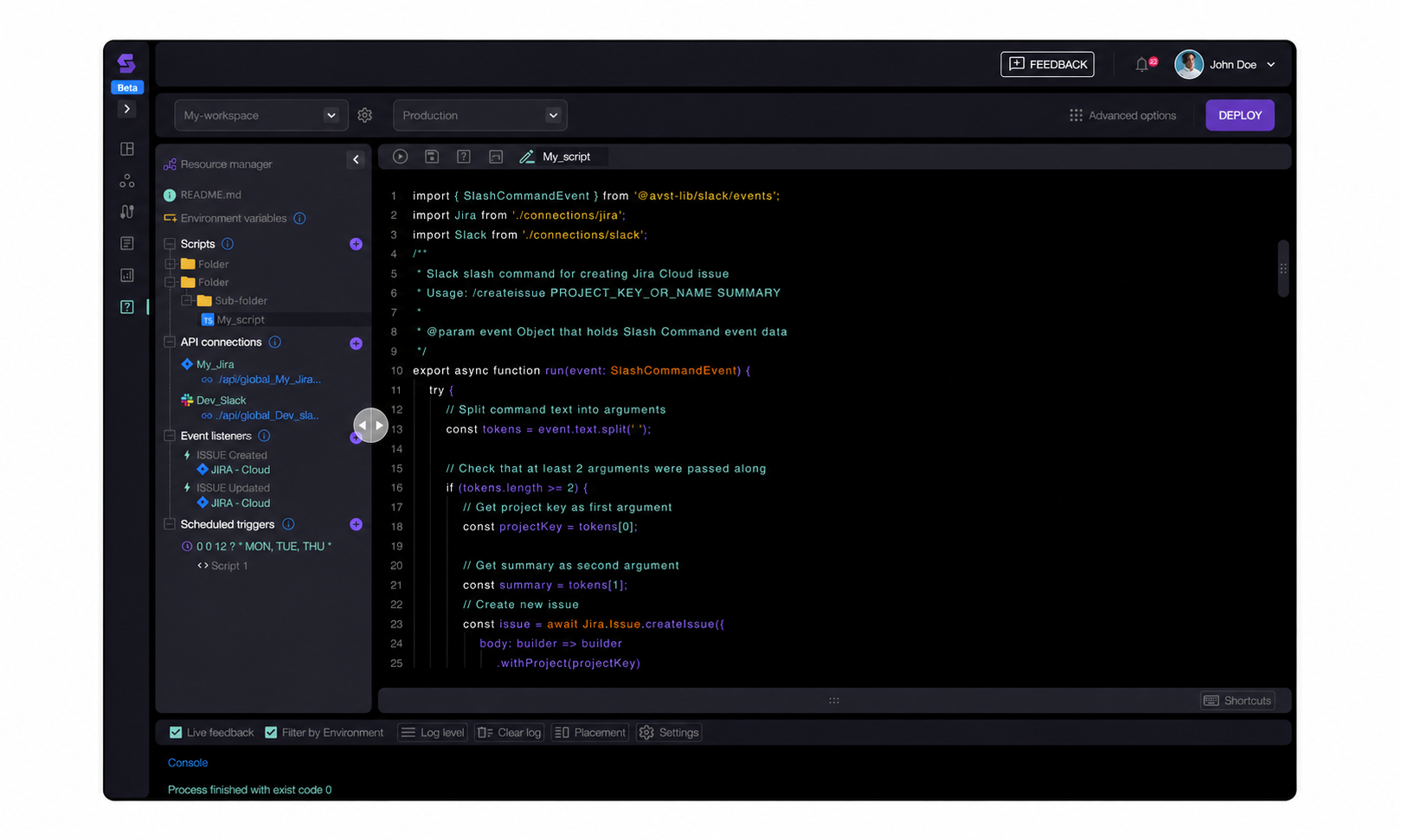Show Event listeners info icon
Image resolution: width=1401 pixels, height=840 pixels.
click(265, 436)
